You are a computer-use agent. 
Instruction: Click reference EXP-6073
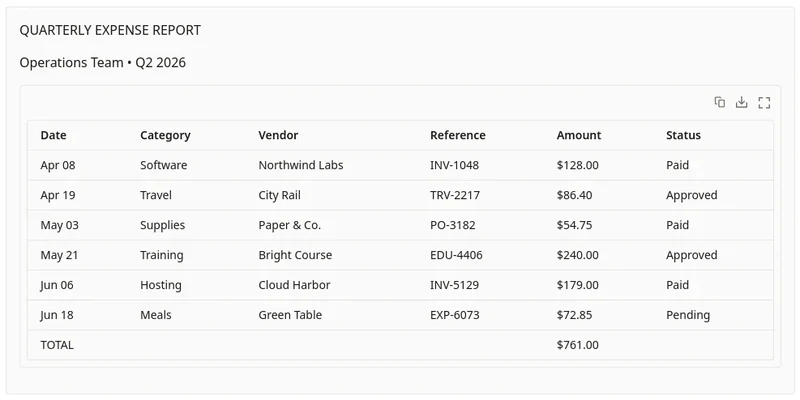tap(455, 315)
